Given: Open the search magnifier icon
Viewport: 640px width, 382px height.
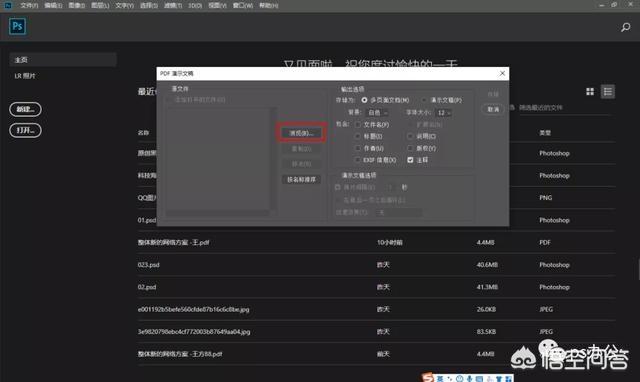Looking at the screenshot, I should [625, 27].
